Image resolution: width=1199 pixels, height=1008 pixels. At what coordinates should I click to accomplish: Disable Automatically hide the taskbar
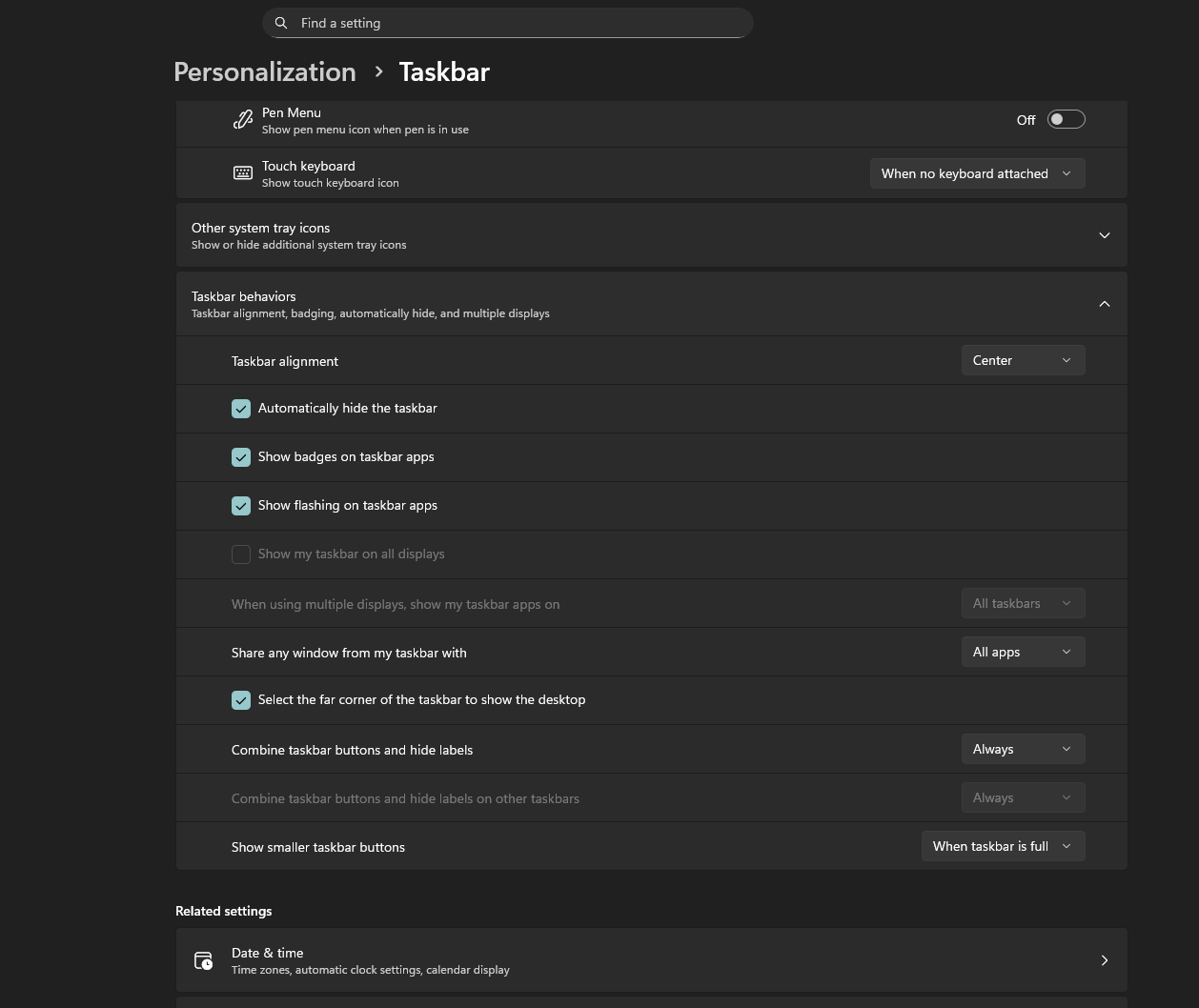coord(241,408)
